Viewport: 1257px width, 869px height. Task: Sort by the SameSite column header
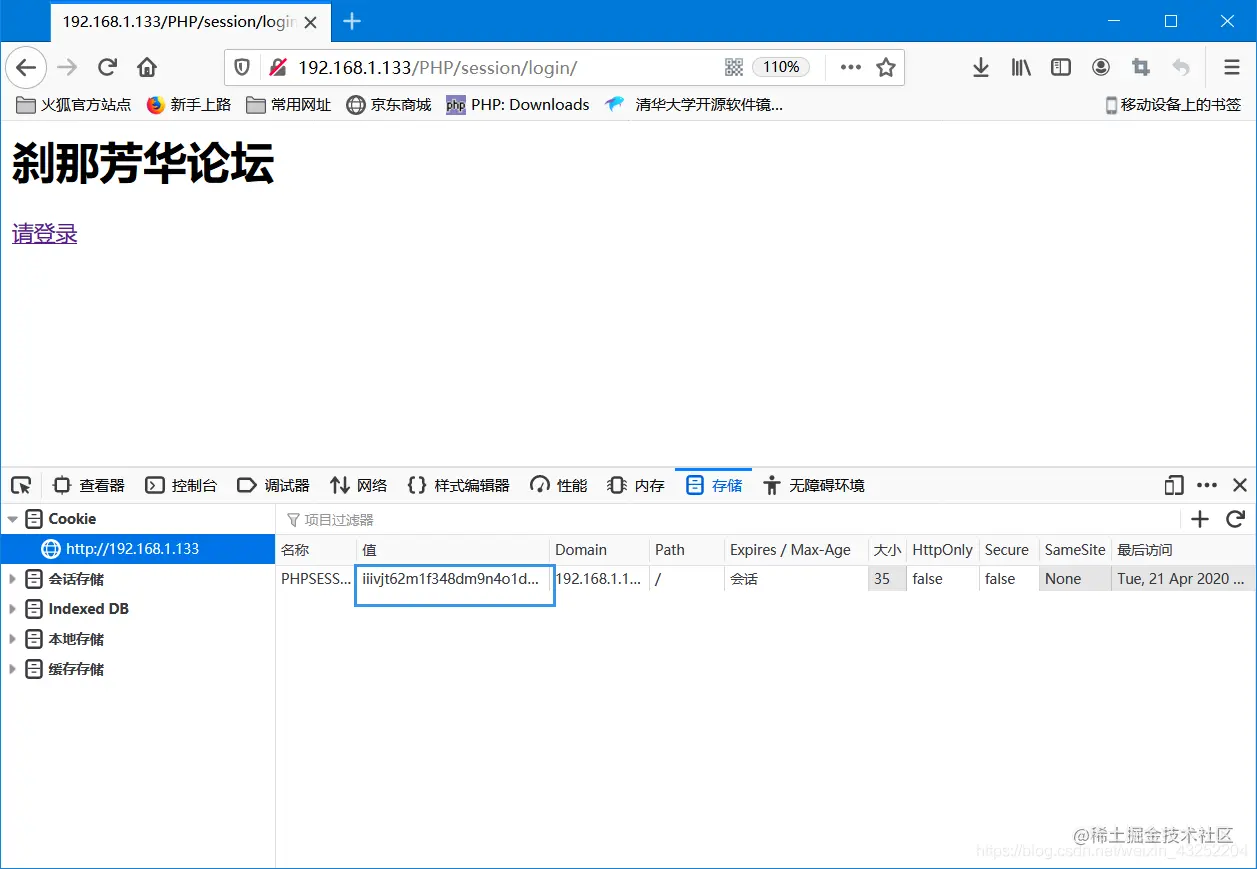[x=1075, y=550]
